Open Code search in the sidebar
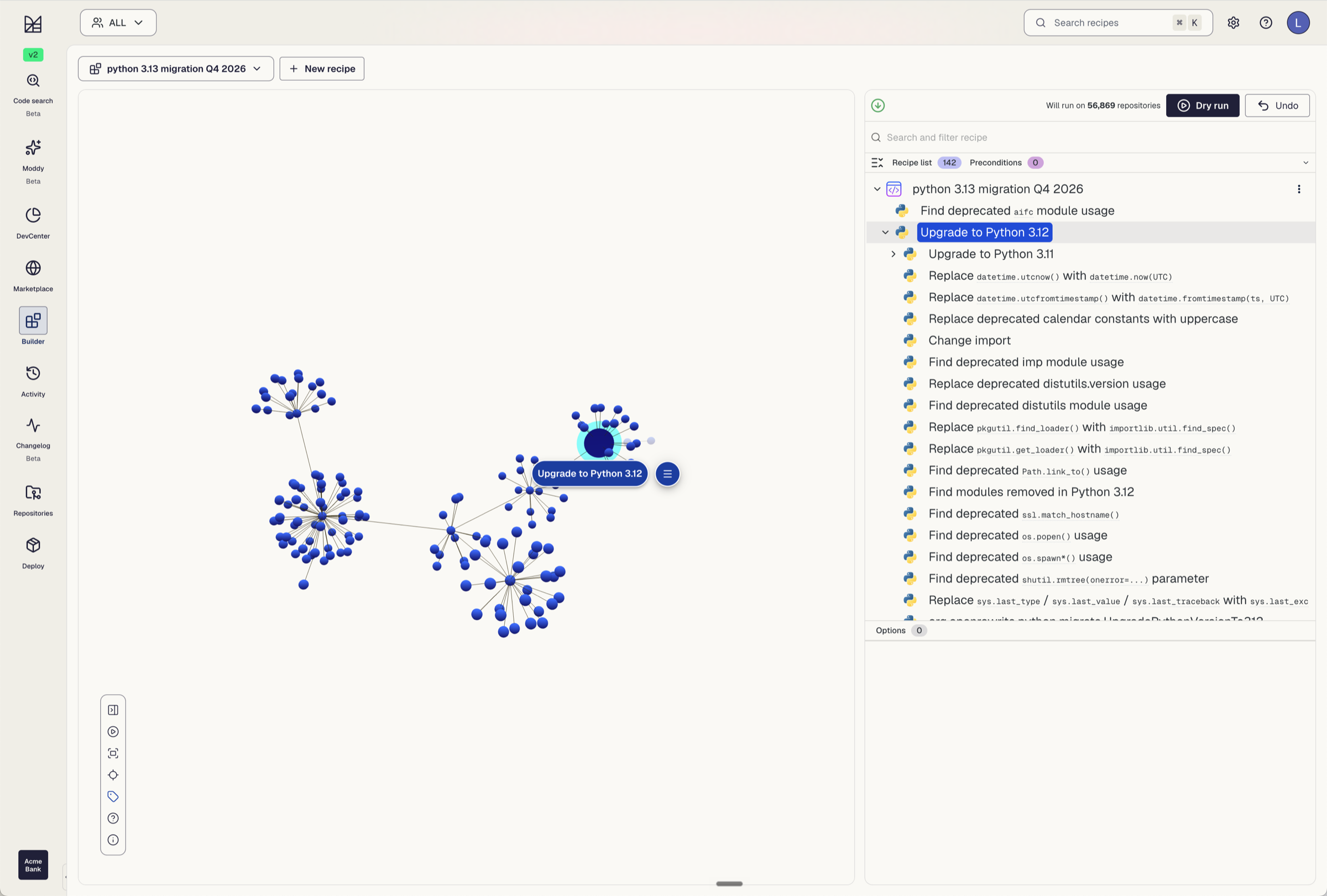This screenshot has height=896, width=1327. coord(33,95)
